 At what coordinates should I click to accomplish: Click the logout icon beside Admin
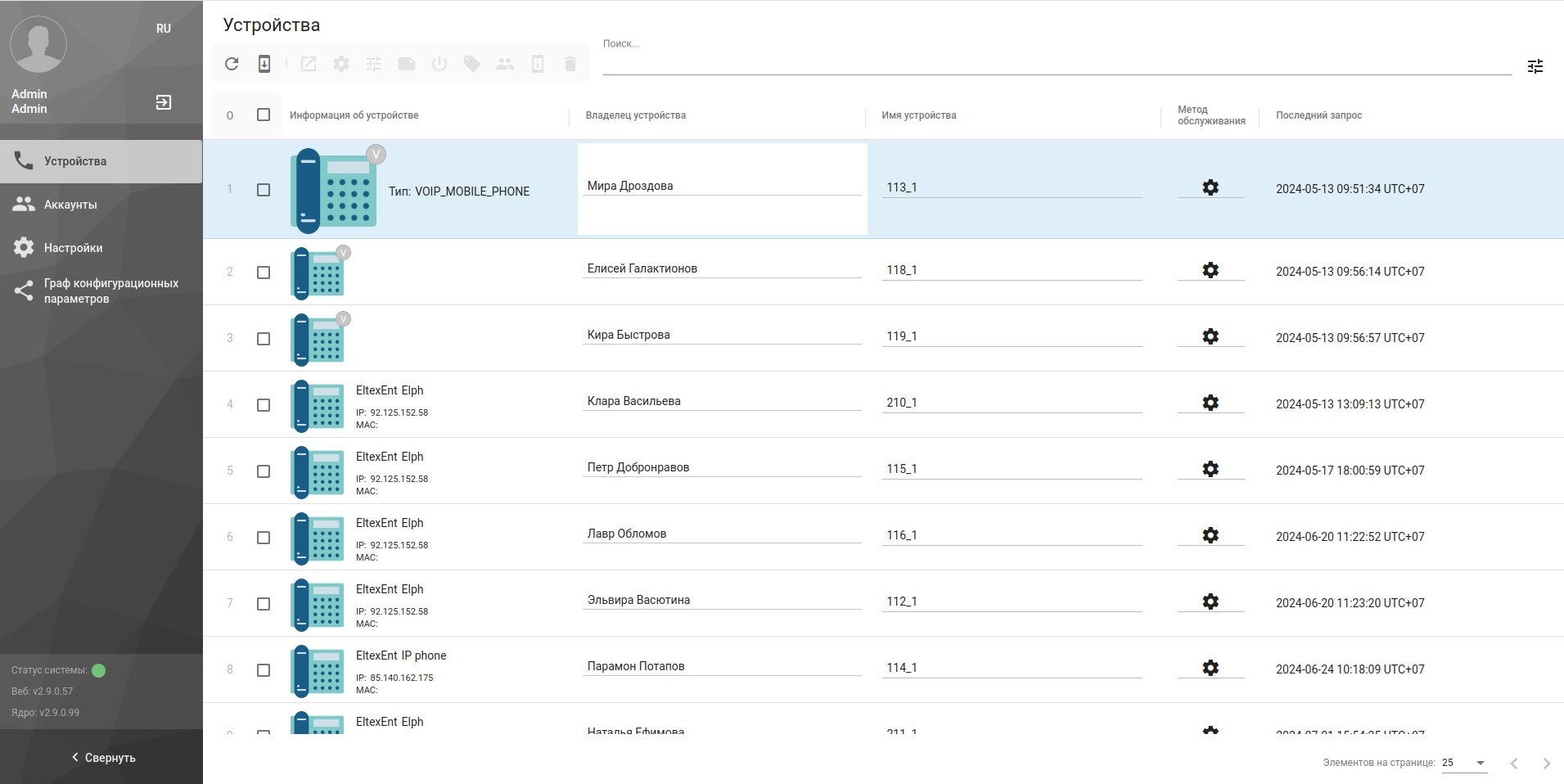pos(164,102)
